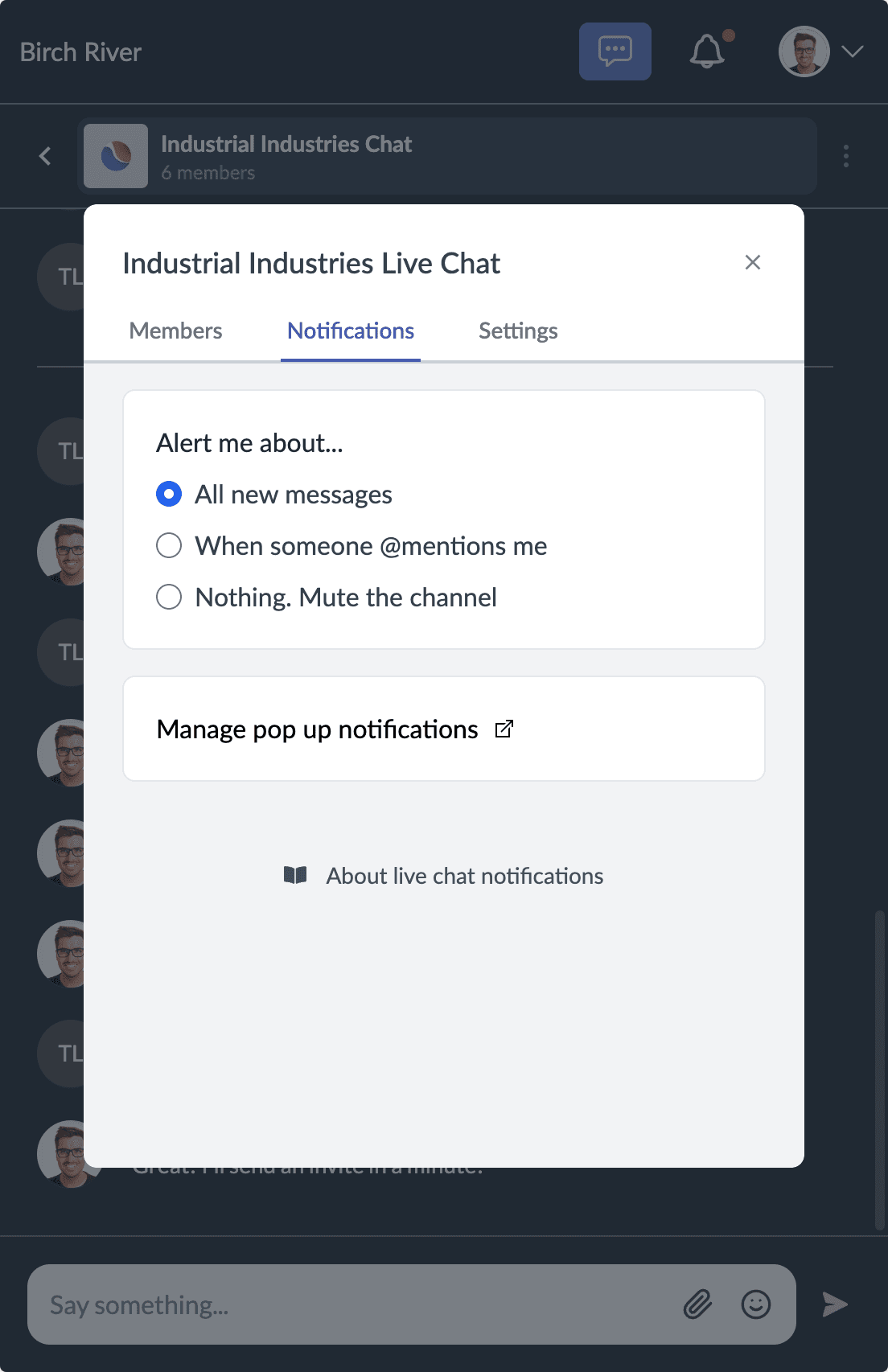Send the message with the arrow icon
The image size is (888, 1372).
(834, 1304)
